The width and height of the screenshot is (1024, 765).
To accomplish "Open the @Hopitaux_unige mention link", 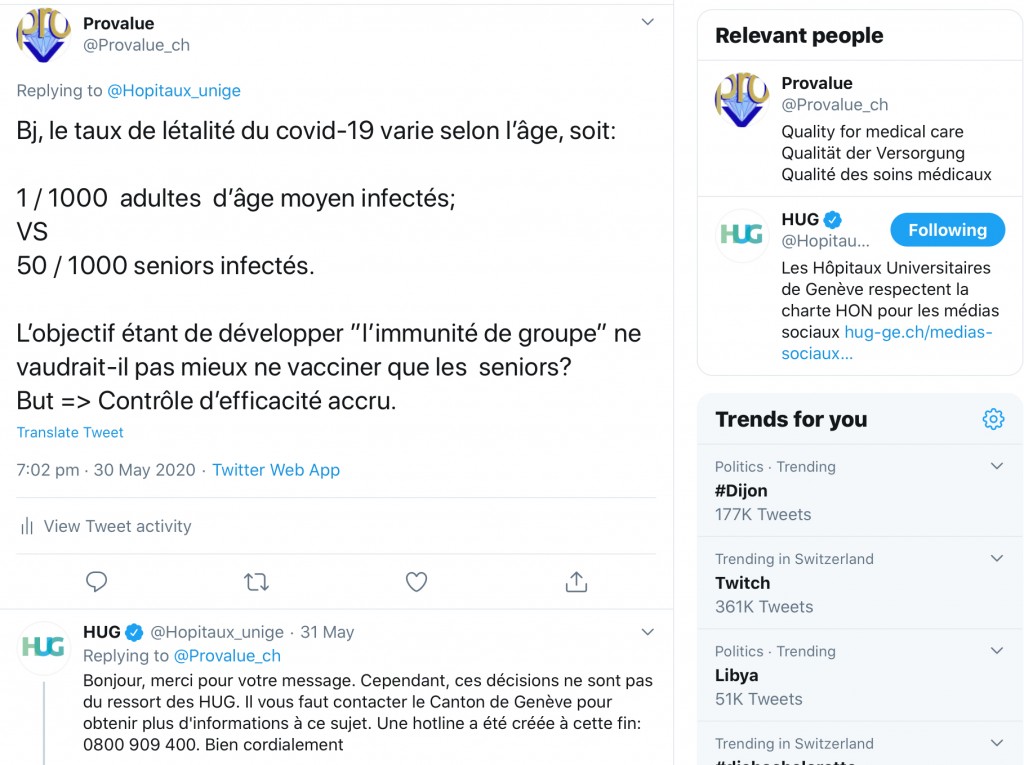I will [x=174, y=90].
